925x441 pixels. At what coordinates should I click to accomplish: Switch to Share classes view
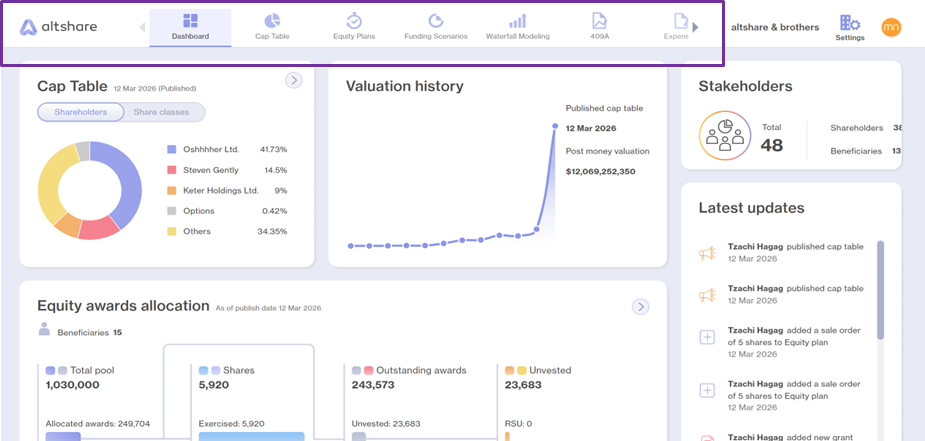click(162, 112)
